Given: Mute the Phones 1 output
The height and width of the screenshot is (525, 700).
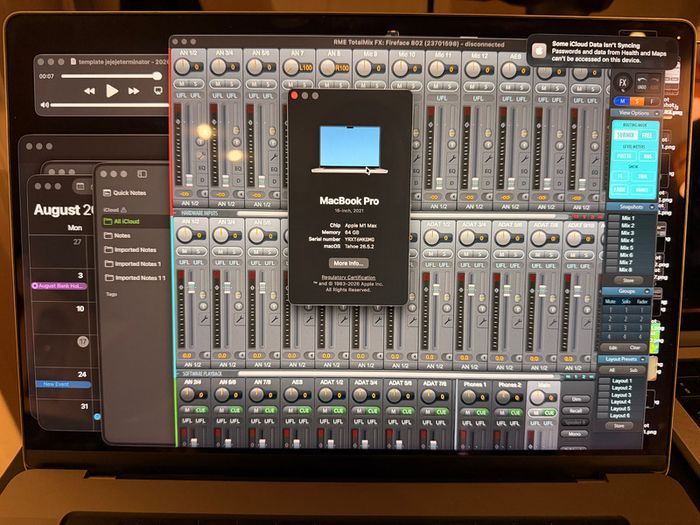Looking at the screenshot, I should point(467,412).
